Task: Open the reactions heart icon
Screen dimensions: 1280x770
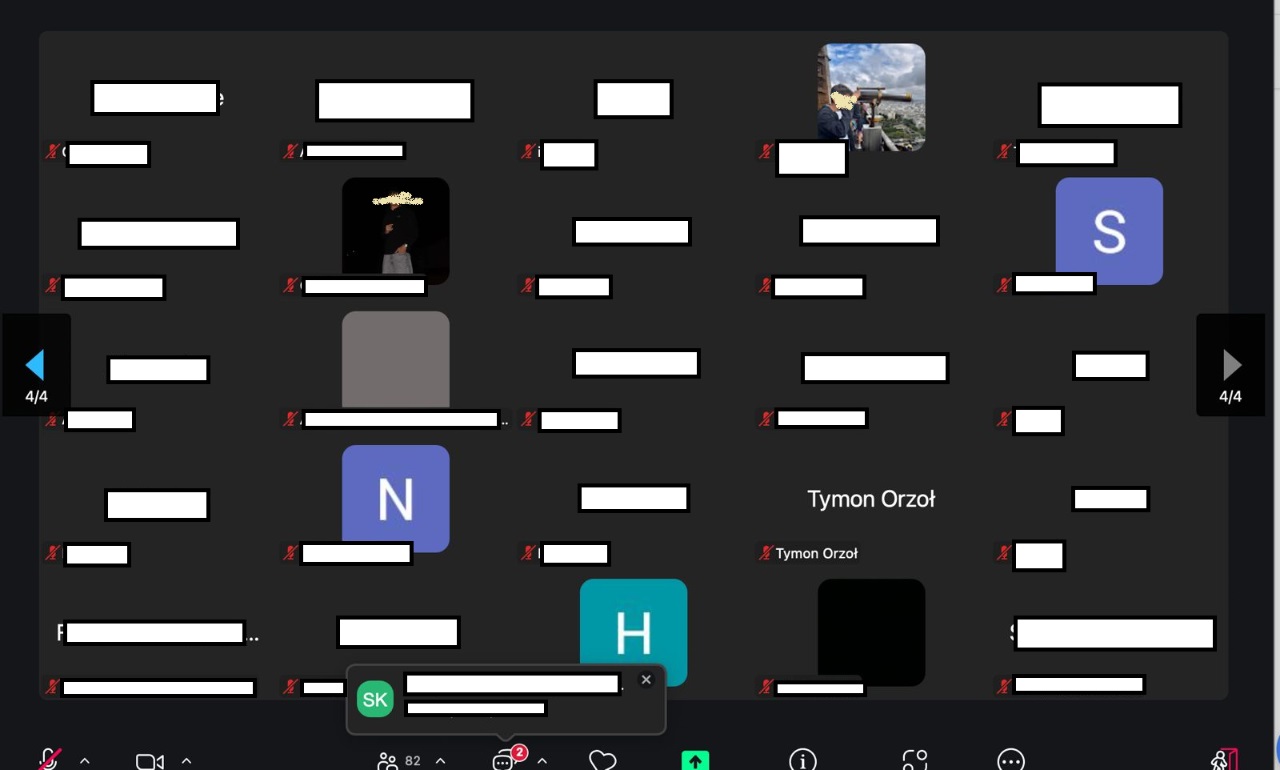Action: click(x=602, y=761)
